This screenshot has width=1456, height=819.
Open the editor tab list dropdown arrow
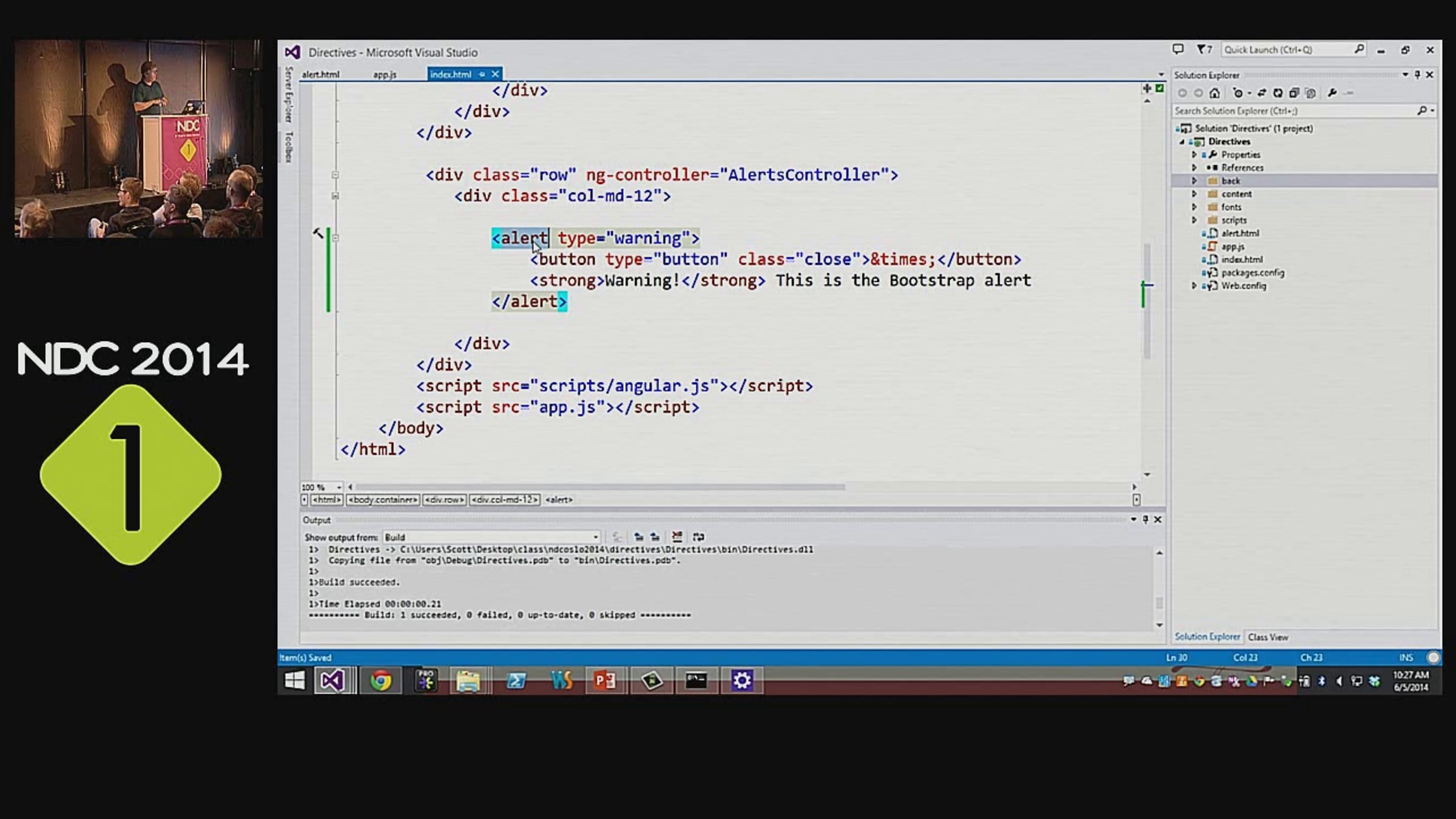[x=1161, y=75]
